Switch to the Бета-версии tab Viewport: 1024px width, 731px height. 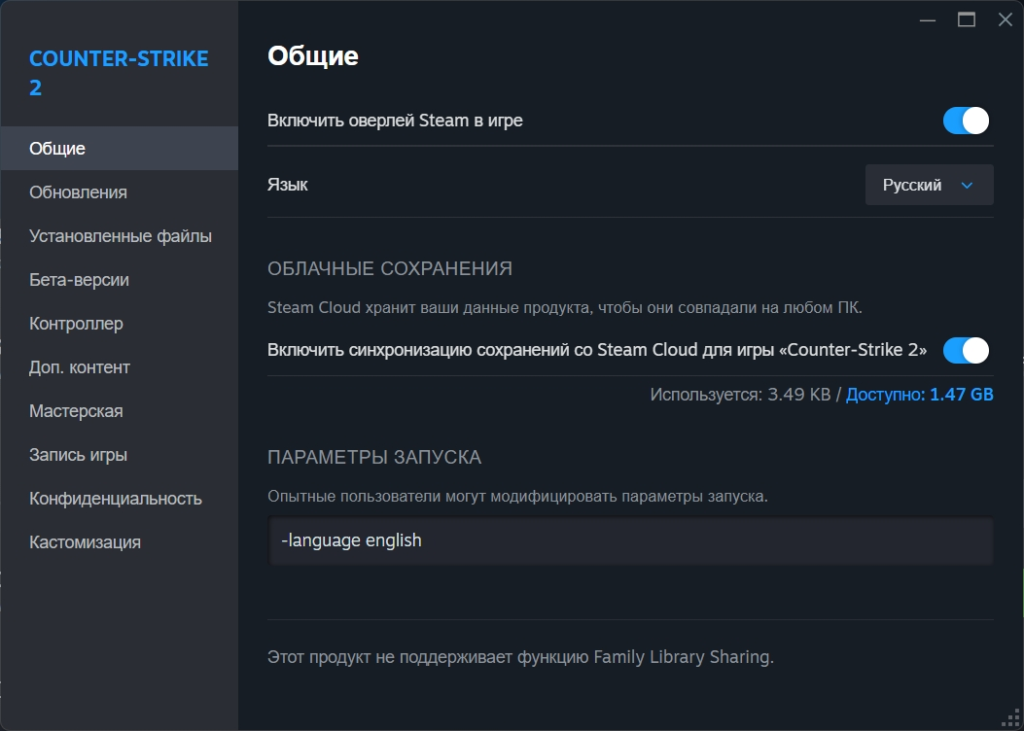[79, 280]
